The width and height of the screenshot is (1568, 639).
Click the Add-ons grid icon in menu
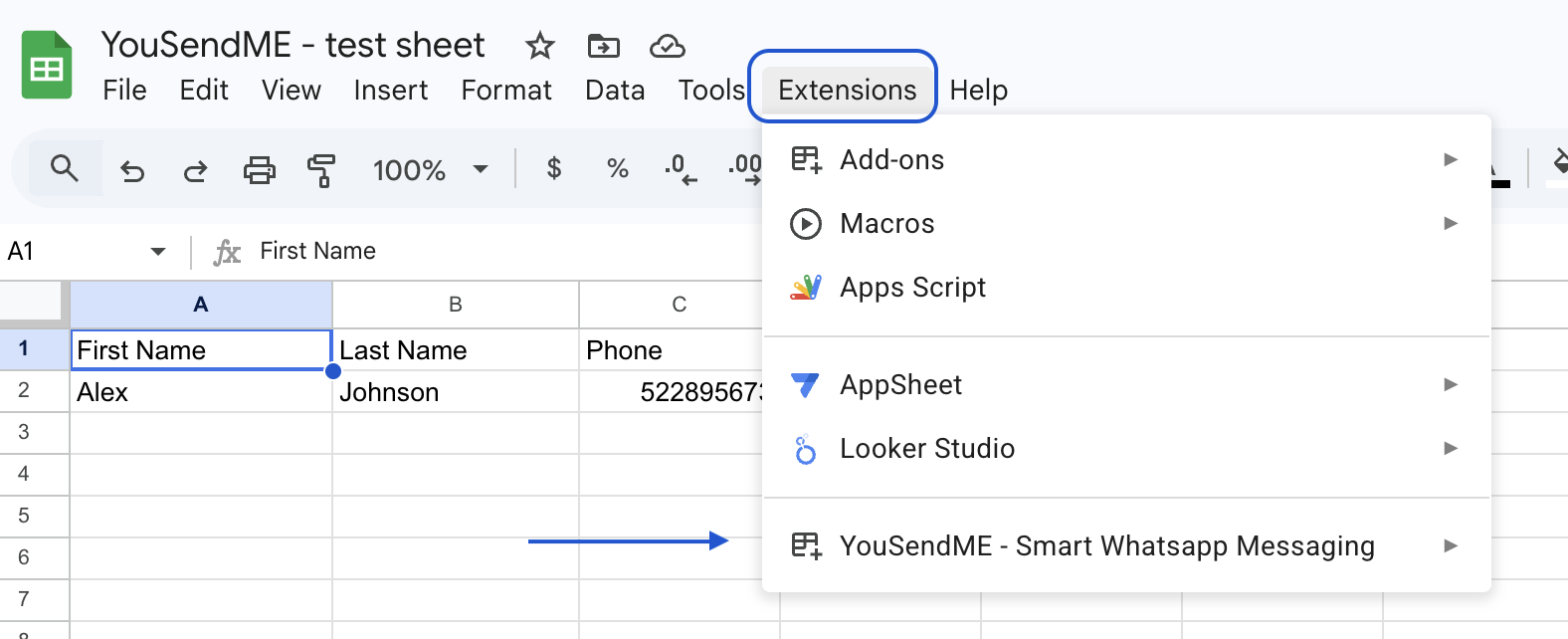coord(806,159)
